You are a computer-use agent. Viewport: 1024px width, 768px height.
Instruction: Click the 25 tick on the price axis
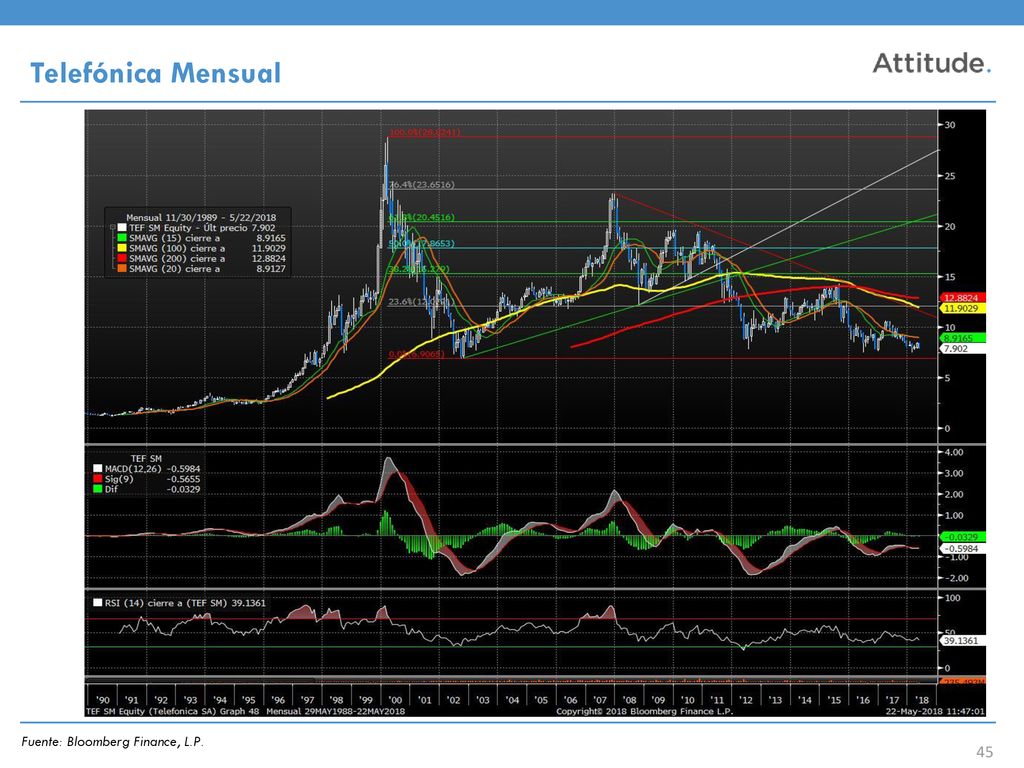click(x=950, y=176)
